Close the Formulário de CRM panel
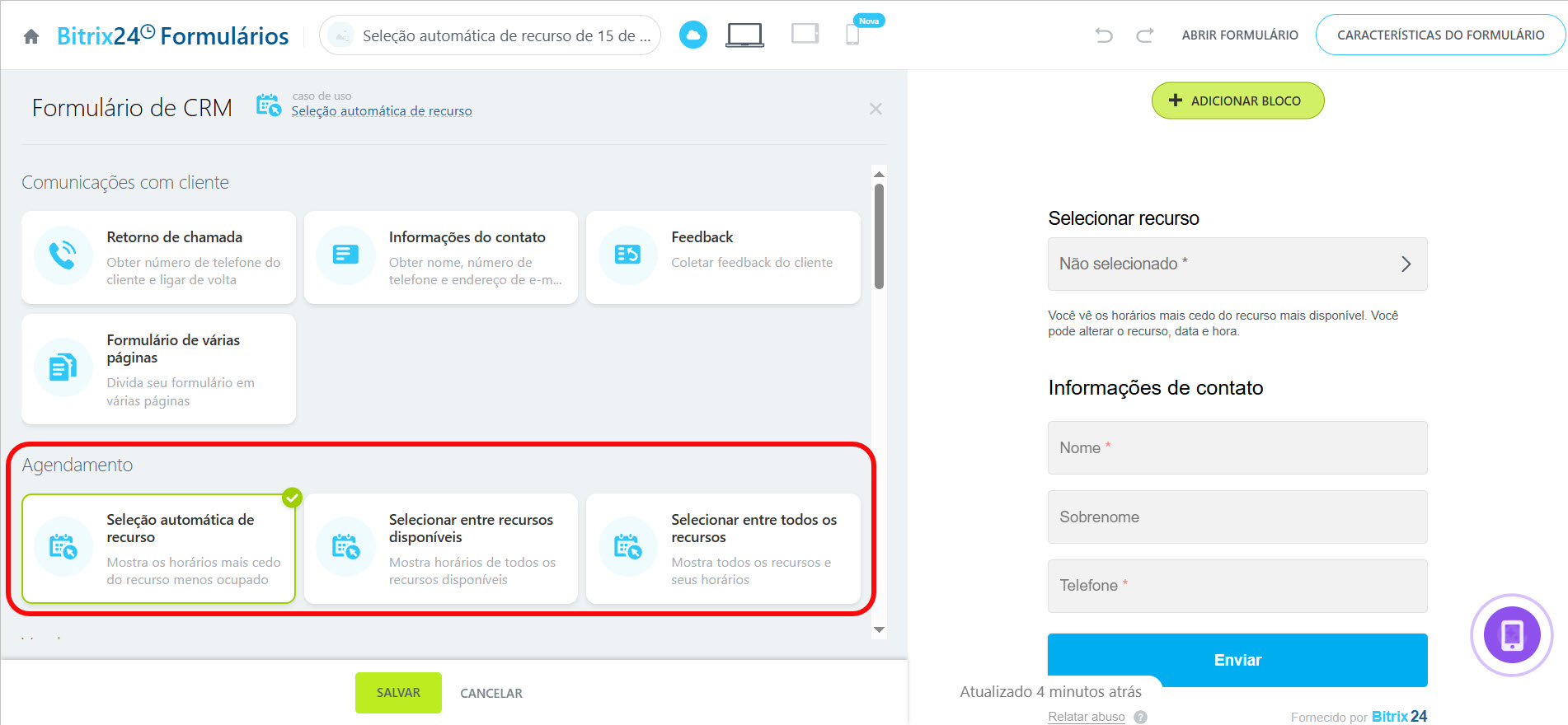1568x725 pixels. [876, 109]
